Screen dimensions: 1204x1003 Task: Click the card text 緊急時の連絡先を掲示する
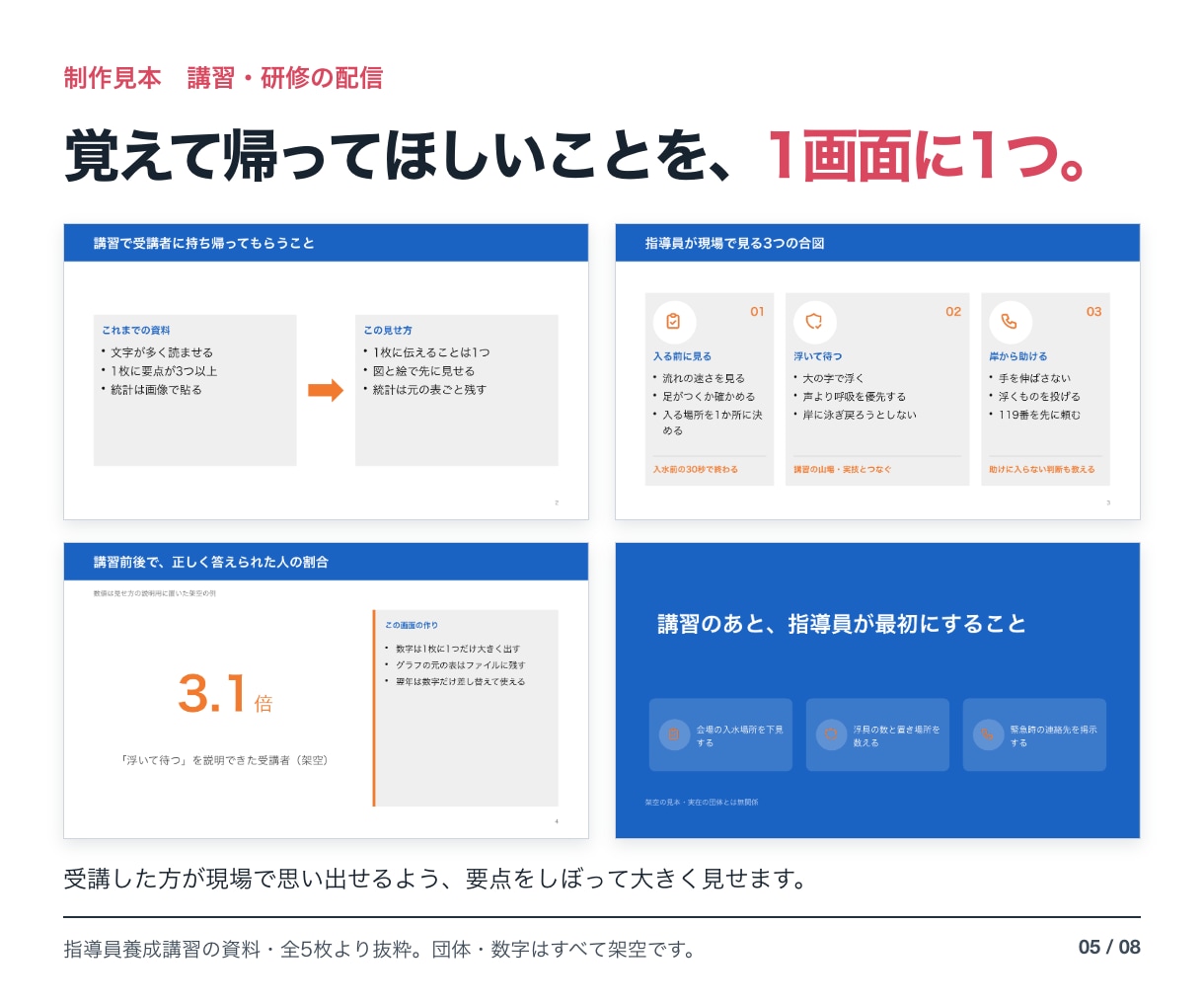click(x=1054, y=735)
